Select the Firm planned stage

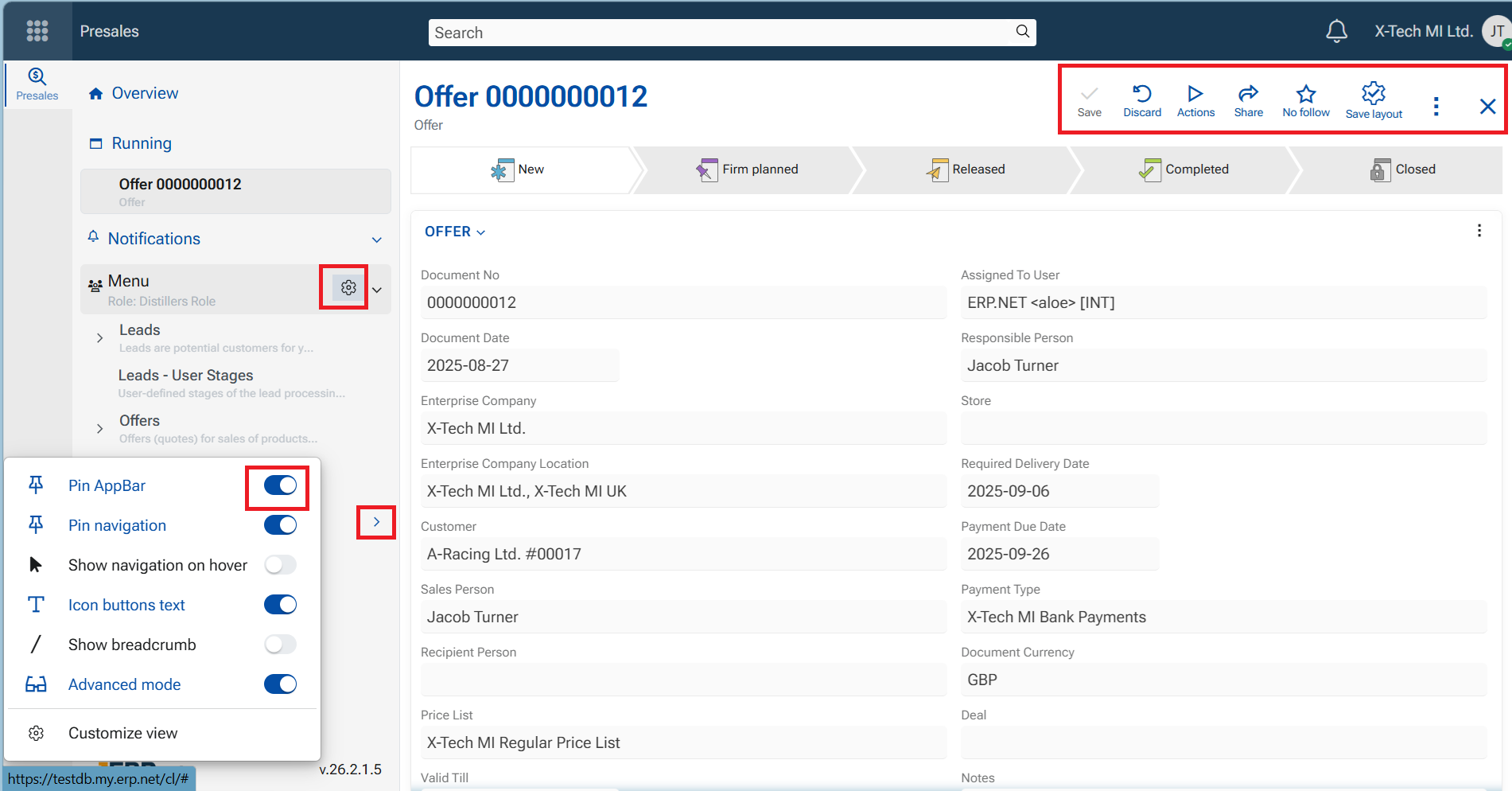click(747, 169)
